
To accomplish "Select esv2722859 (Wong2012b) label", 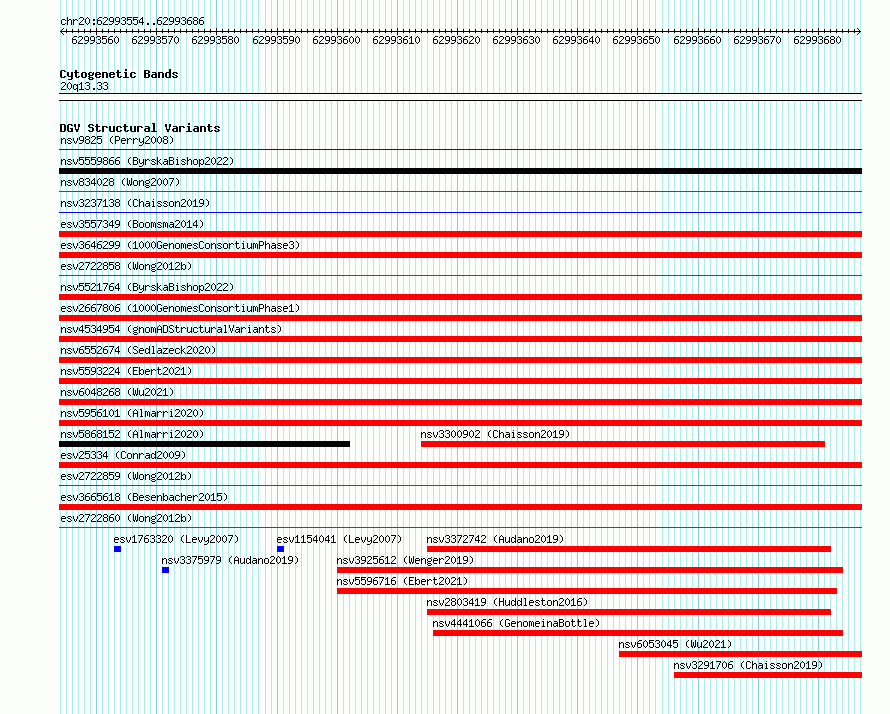I will 126,476.
